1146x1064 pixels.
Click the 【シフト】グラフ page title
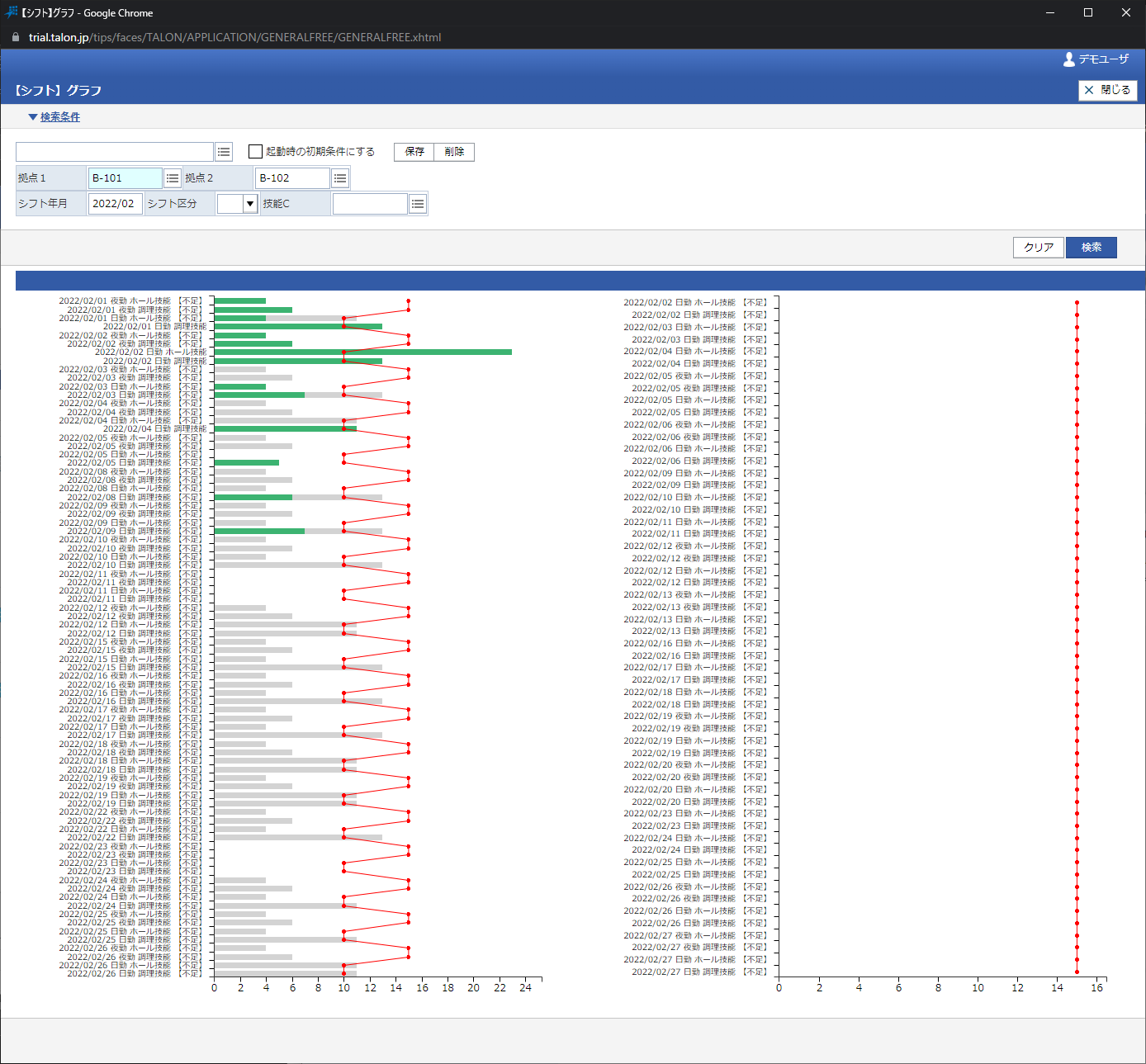59,90
